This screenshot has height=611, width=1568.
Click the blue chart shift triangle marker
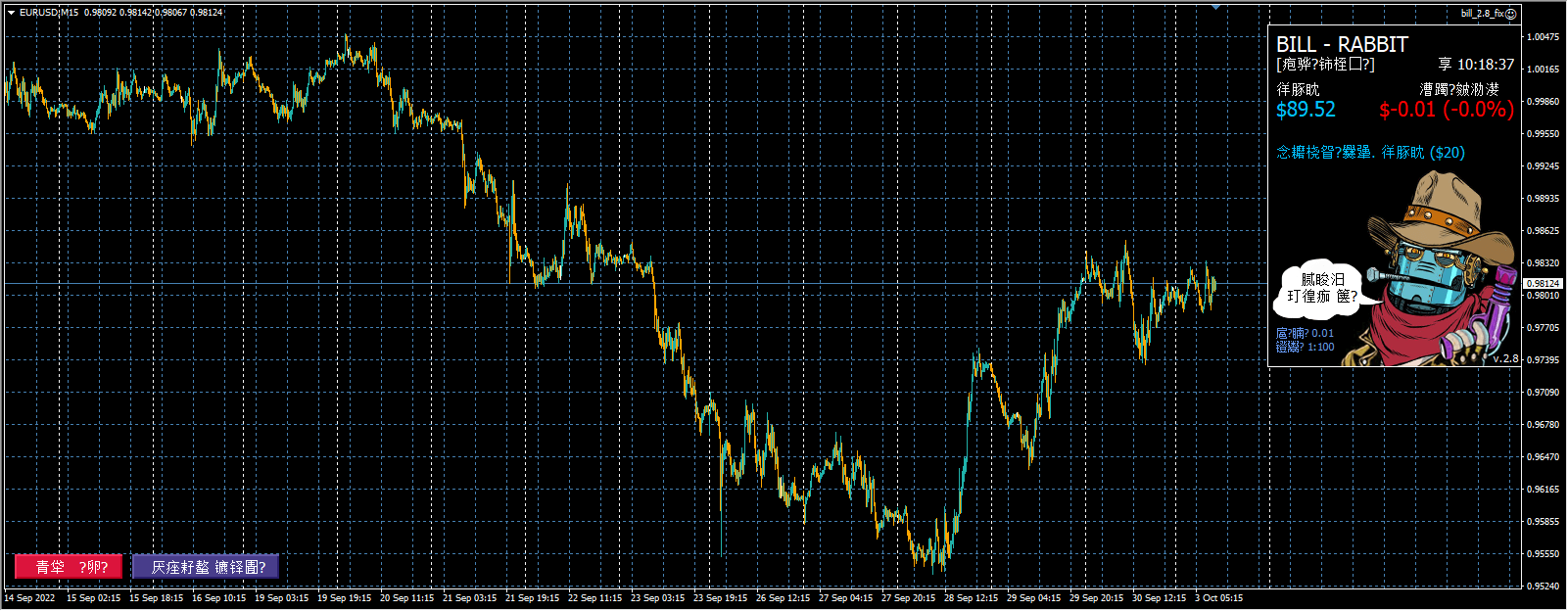1215,7
